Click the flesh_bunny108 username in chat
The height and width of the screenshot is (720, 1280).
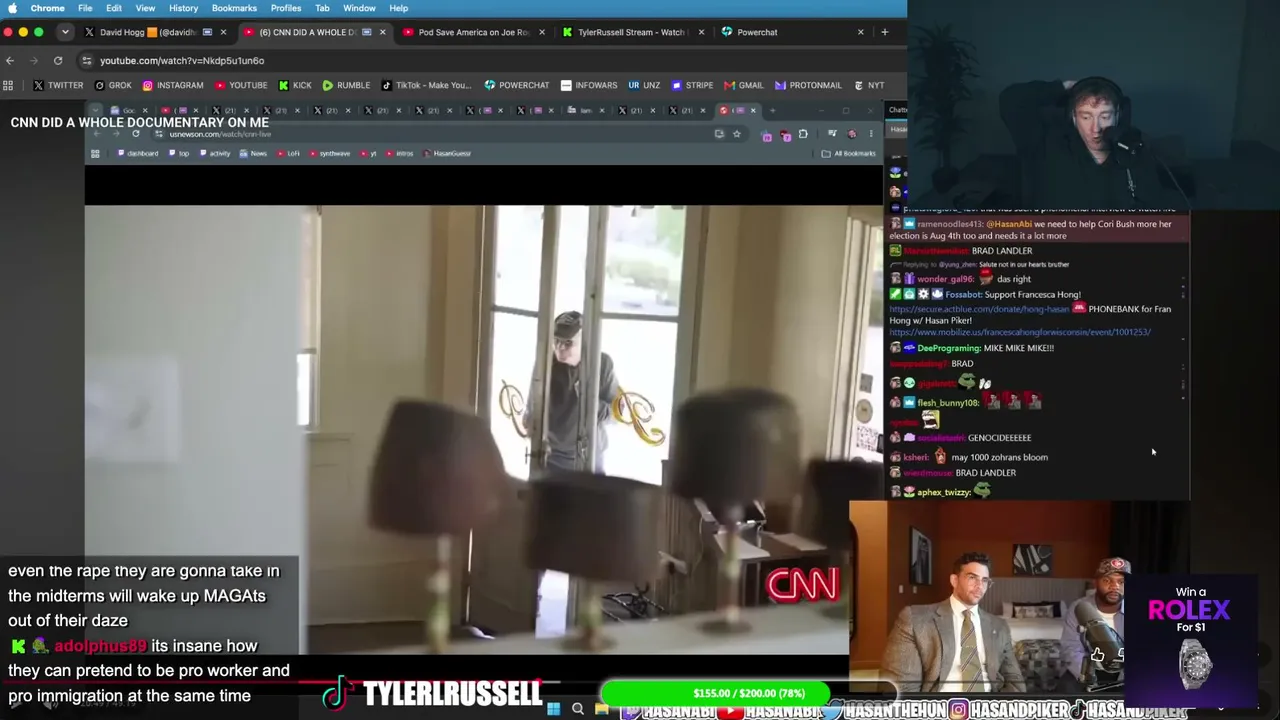point(948,403)
